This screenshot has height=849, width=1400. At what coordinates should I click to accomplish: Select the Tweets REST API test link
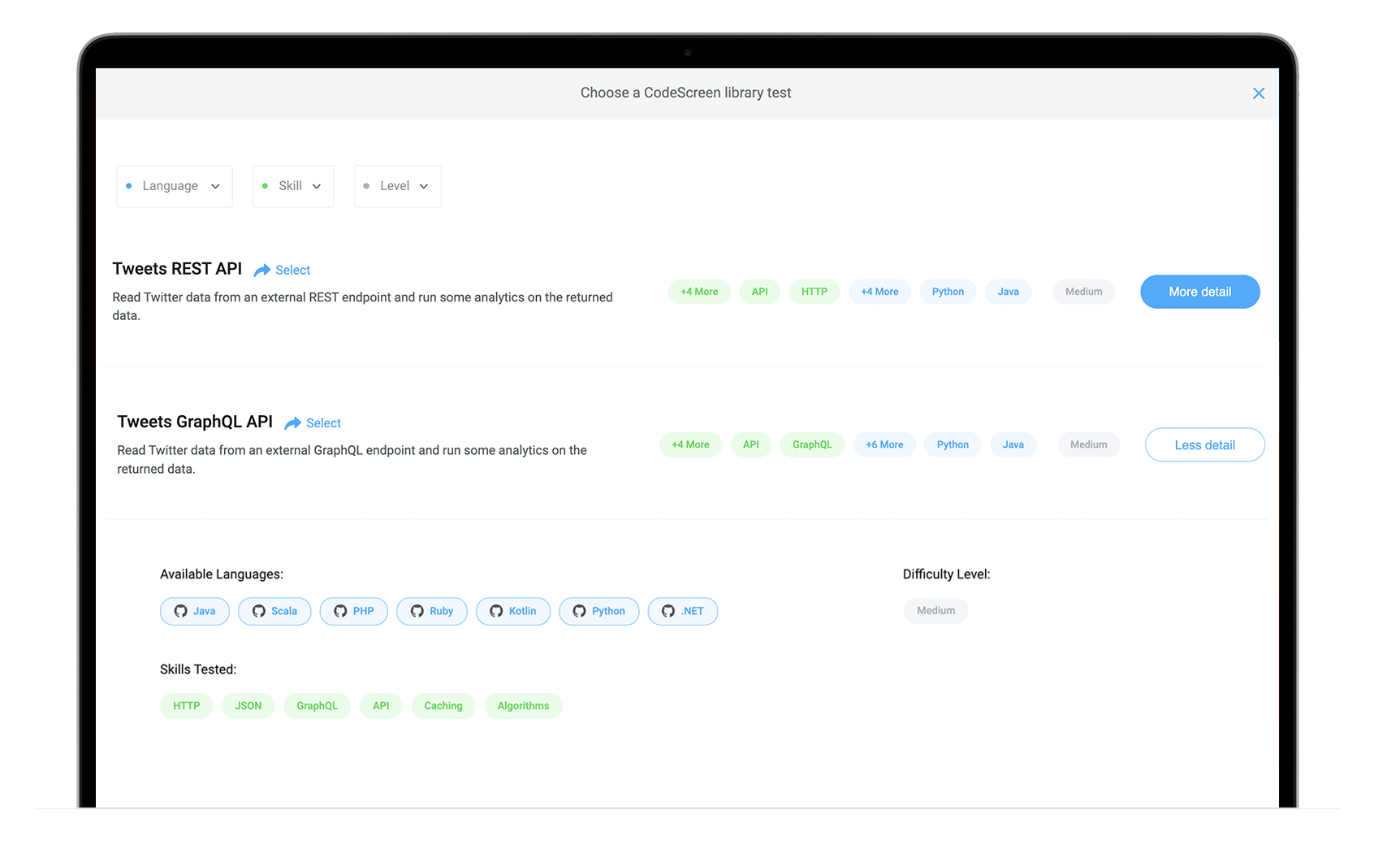point(292,271)
